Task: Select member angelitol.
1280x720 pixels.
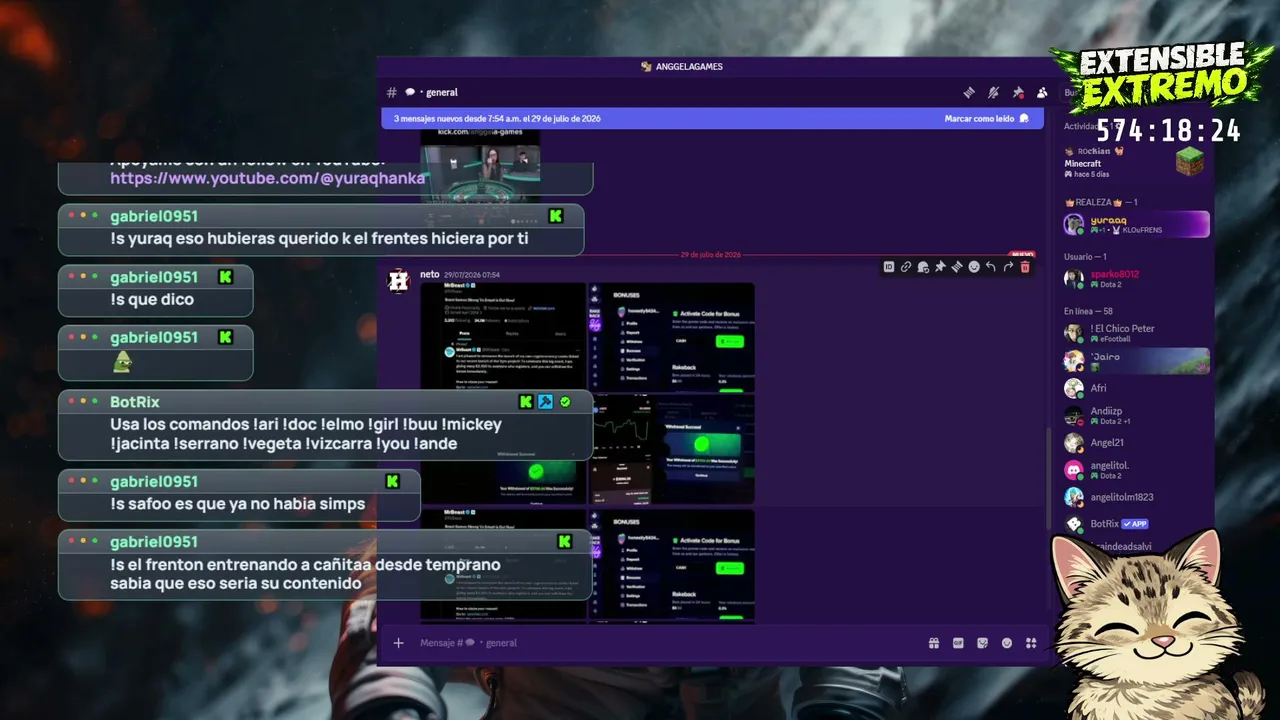Action: point(1136,470)
